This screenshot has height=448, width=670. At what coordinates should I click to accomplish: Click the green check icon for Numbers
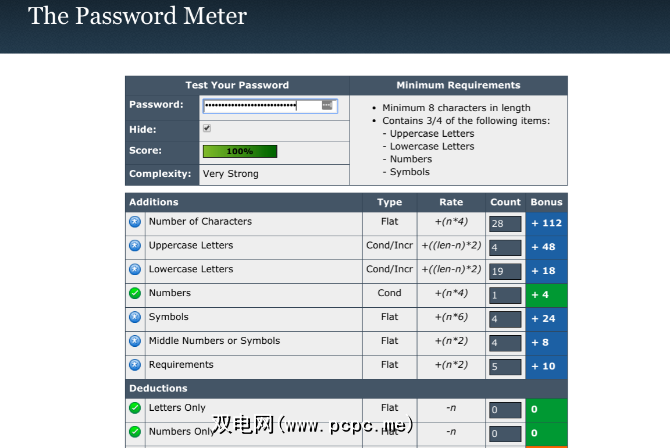(135, 293)
